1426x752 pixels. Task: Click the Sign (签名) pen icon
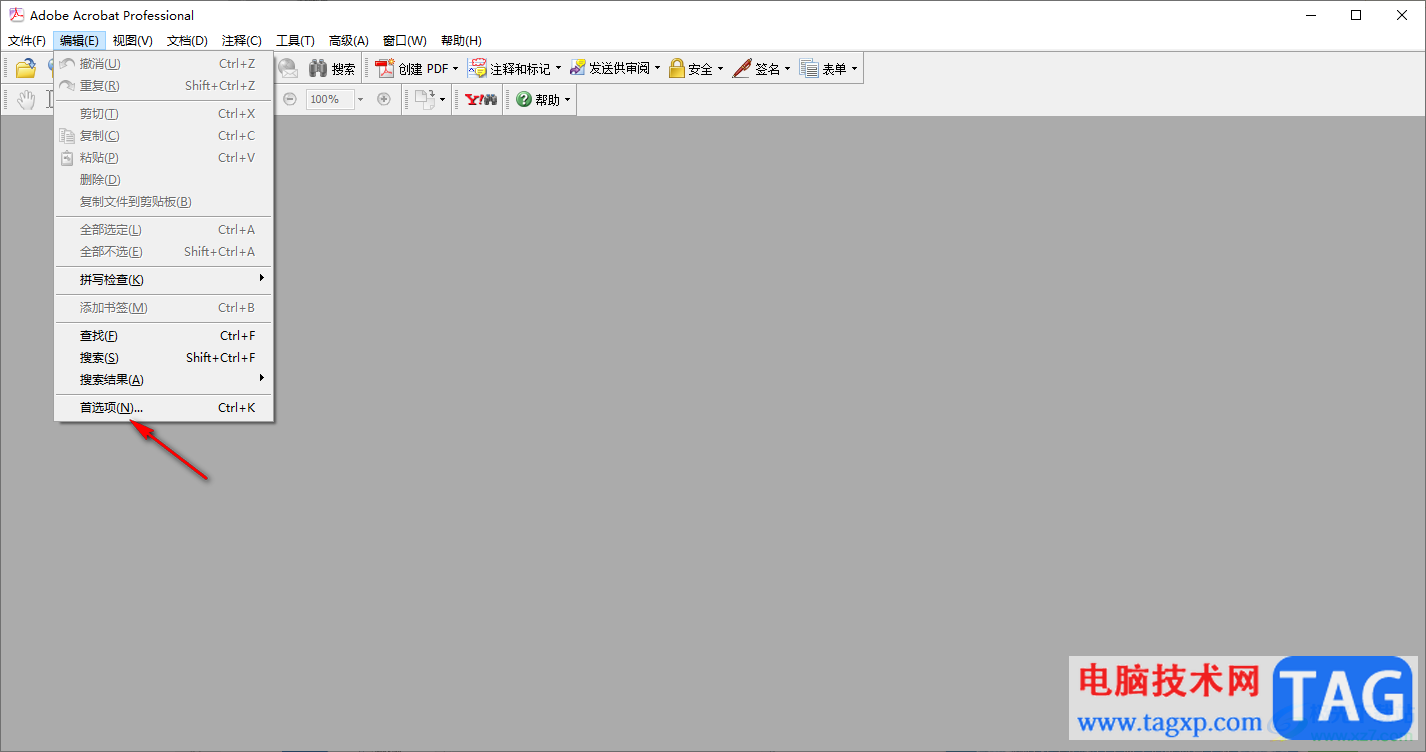point(742,69)
